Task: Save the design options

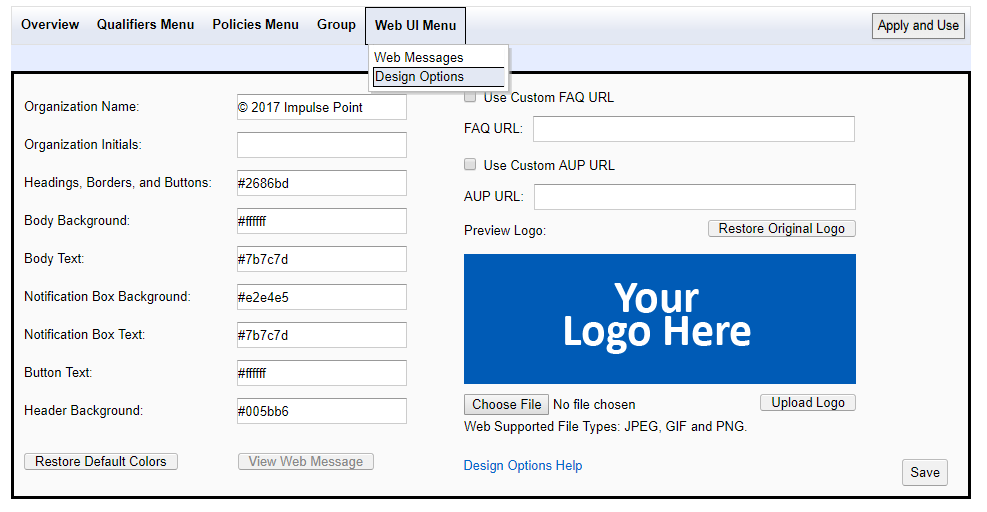Action: click(x=925, y=472)
